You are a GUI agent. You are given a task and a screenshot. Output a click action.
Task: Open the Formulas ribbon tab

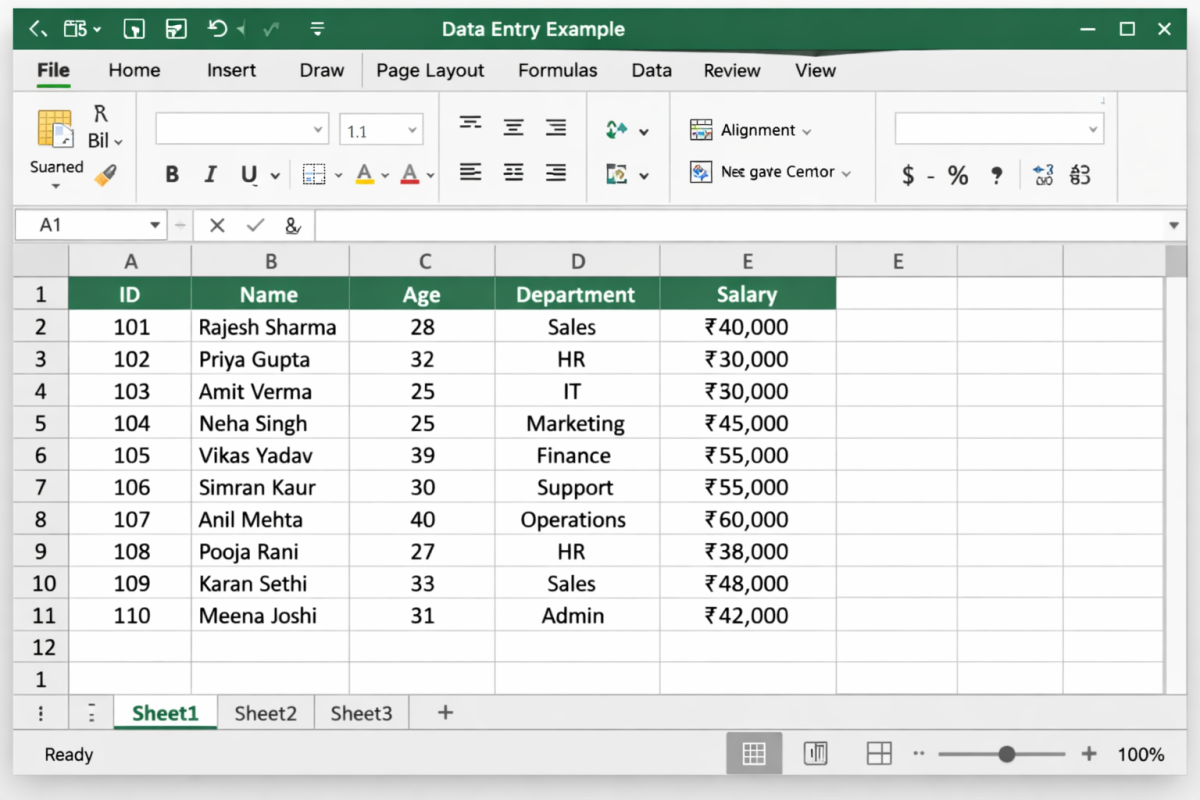coord(557,70)
